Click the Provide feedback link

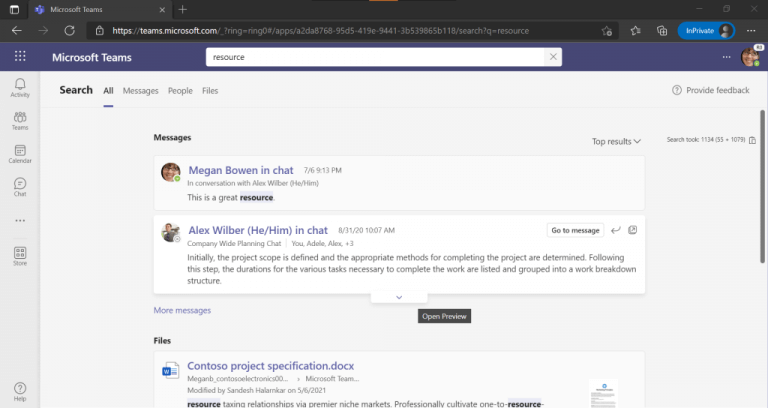pos(718,90)
